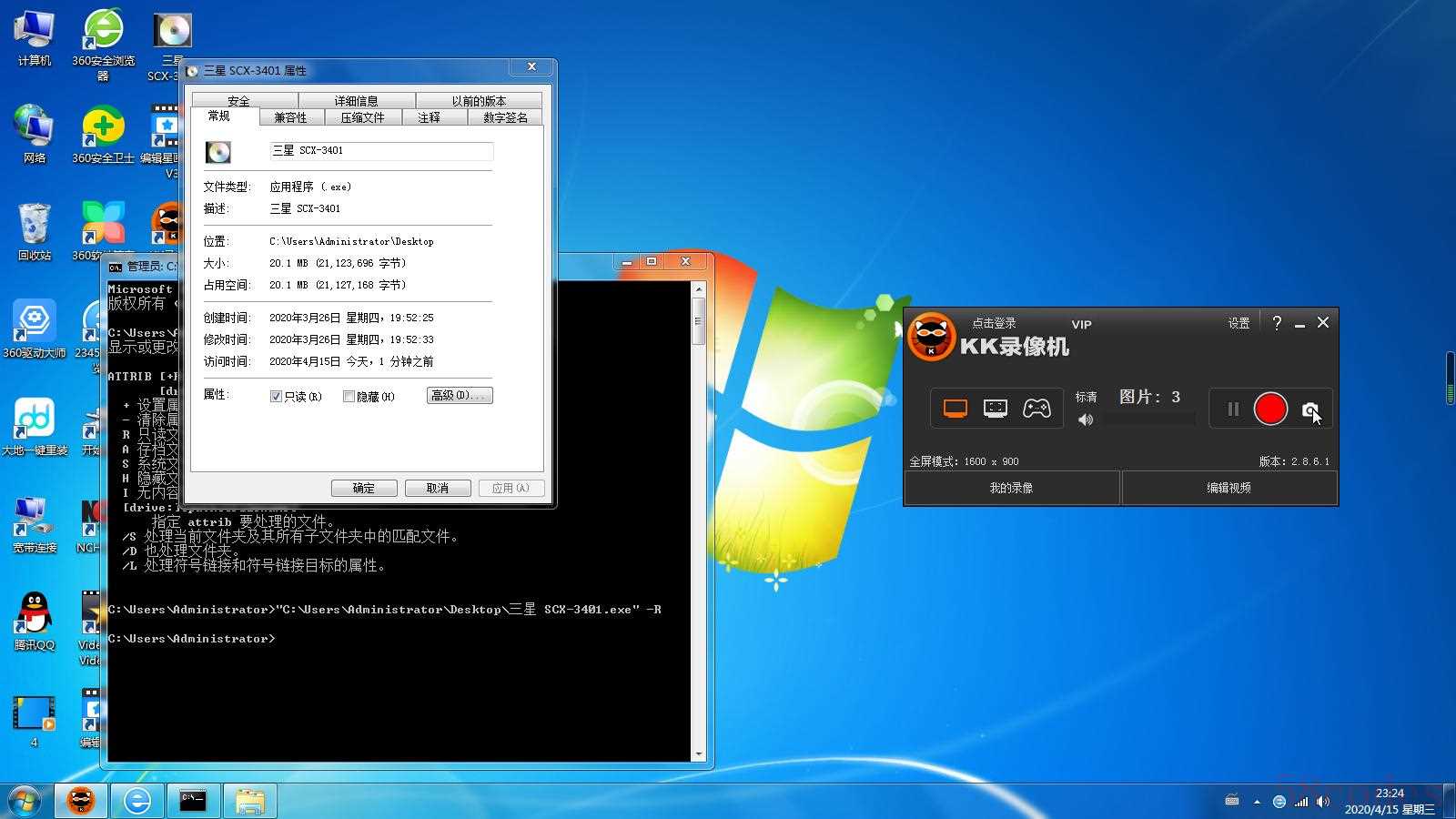Open the 标清 quality selector
This screenshot has height=819, width=1456.
coord(1086,397)
